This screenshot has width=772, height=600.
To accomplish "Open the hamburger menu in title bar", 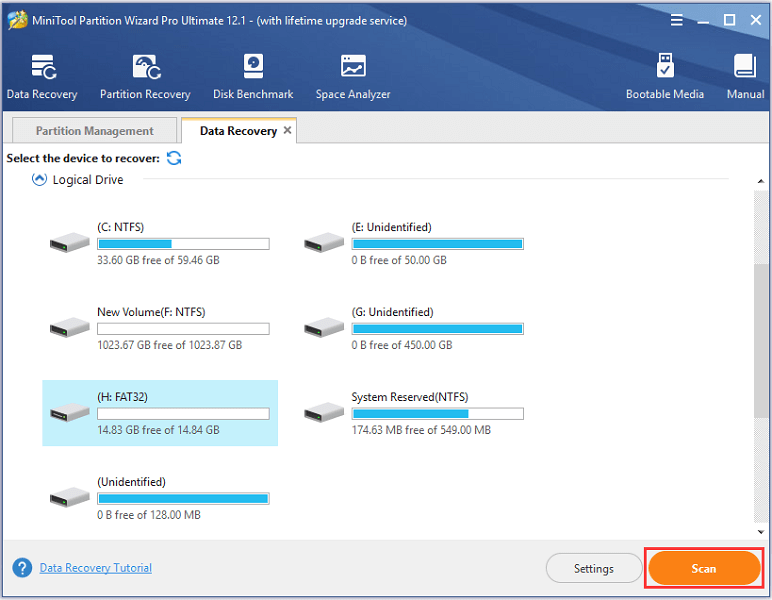I will 676,20.
